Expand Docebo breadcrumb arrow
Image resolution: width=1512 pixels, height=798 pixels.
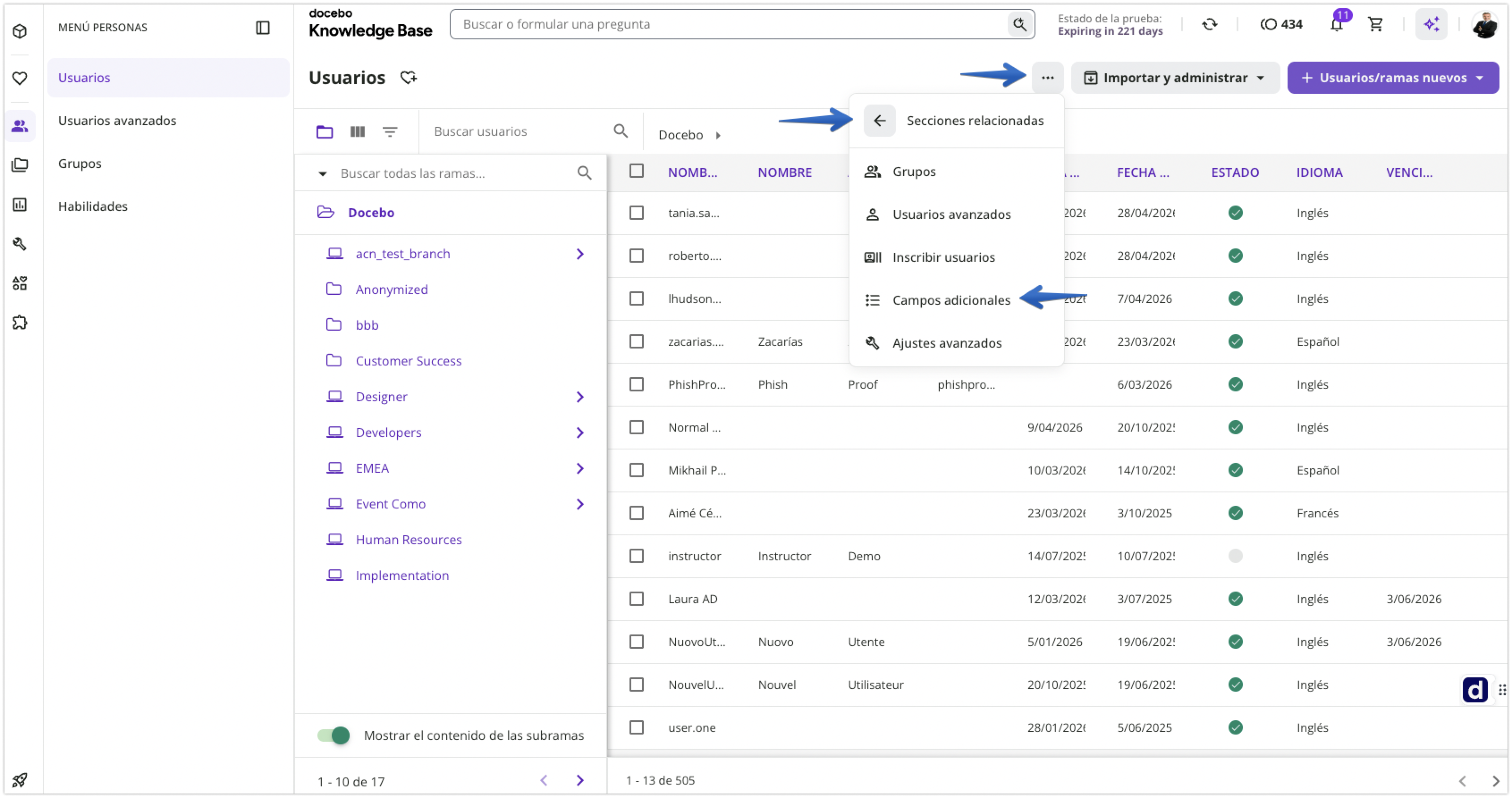717,135
